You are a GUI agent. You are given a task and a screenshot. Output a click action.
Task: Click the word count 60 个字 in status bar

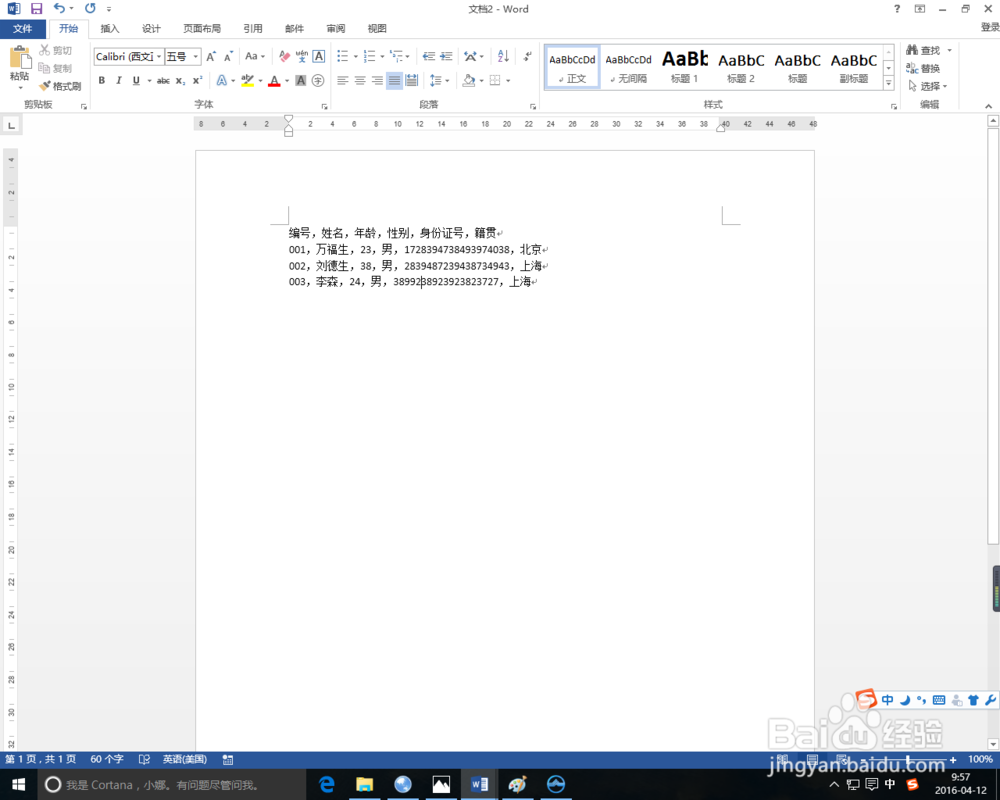click(107, 759)
